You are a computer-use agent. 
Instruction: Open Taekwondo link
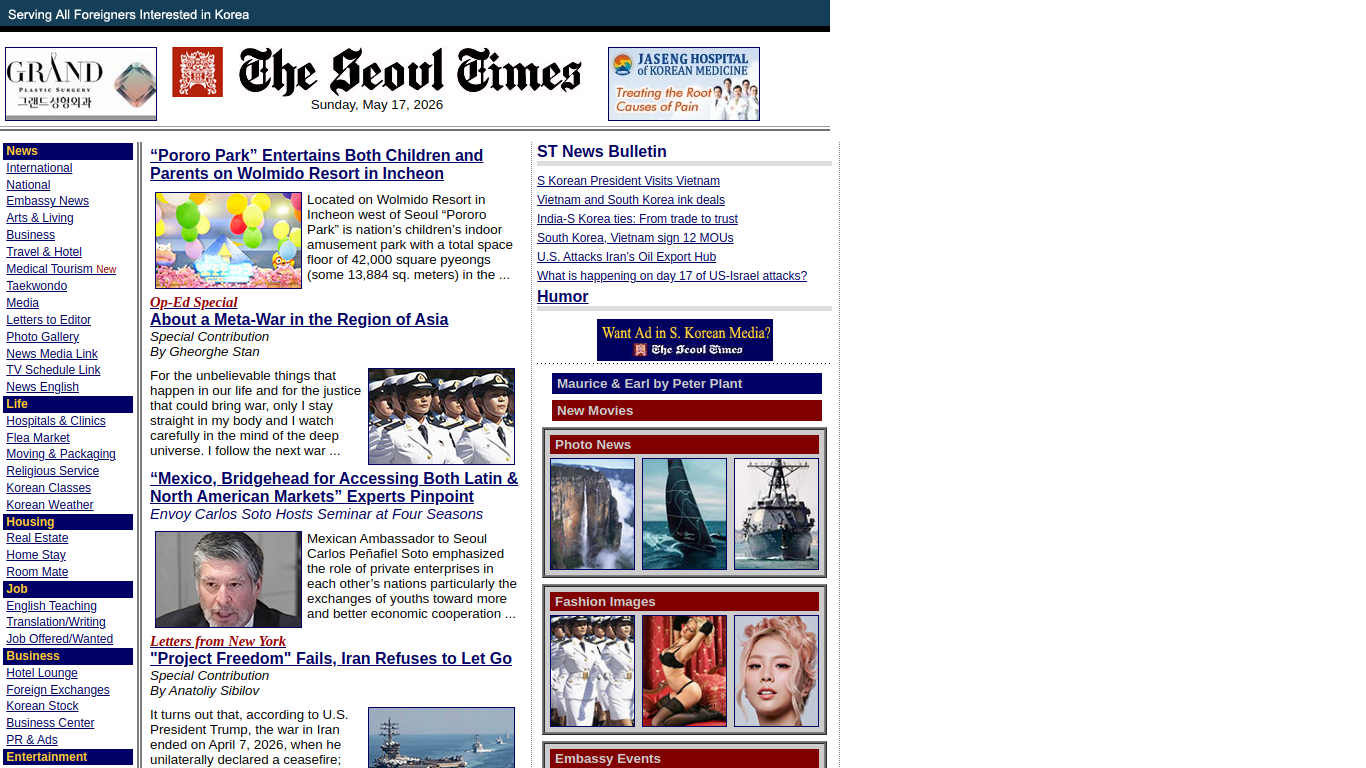36,286
